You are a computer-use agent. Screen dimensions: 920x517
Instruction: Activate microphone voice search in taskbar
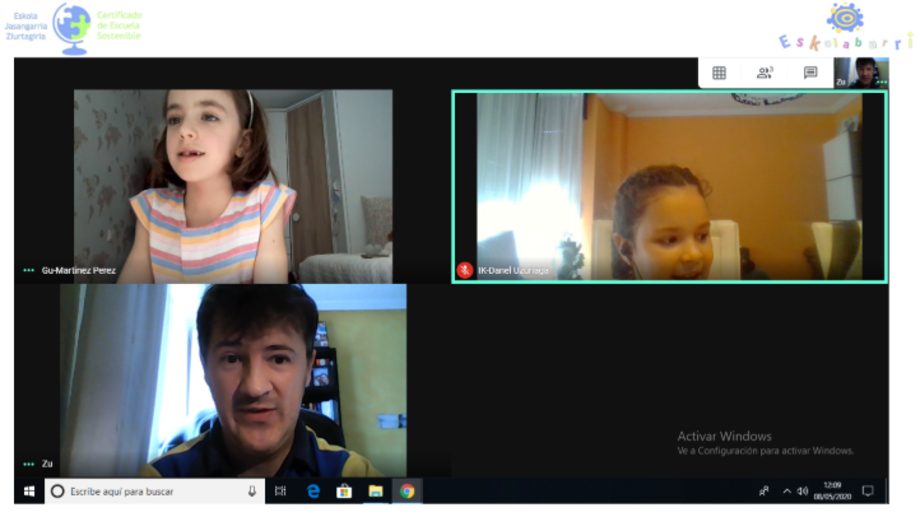tap(252, 491)
